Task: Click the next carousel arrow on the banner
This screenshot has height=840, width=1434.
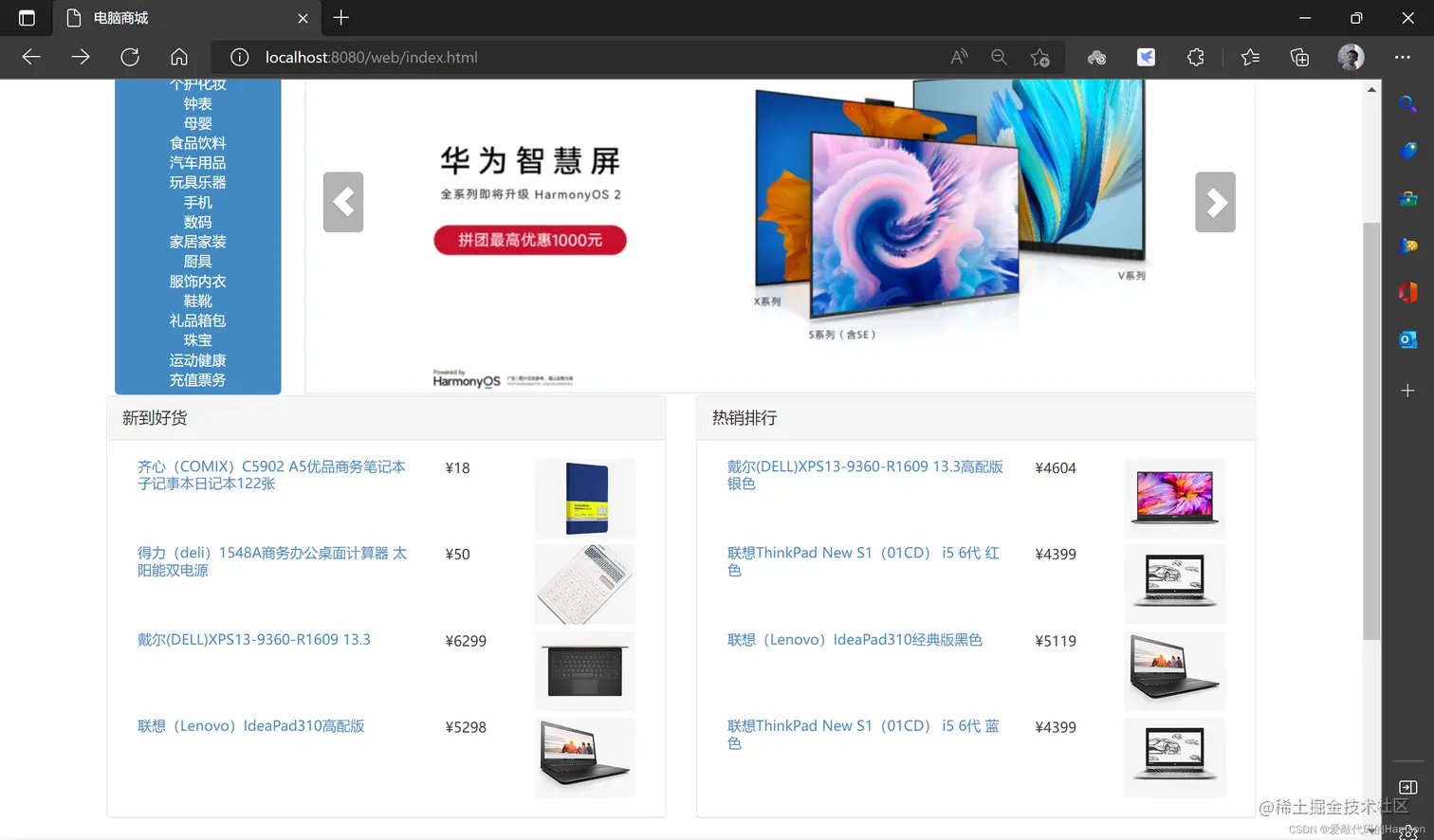Action: [1215, 202]
